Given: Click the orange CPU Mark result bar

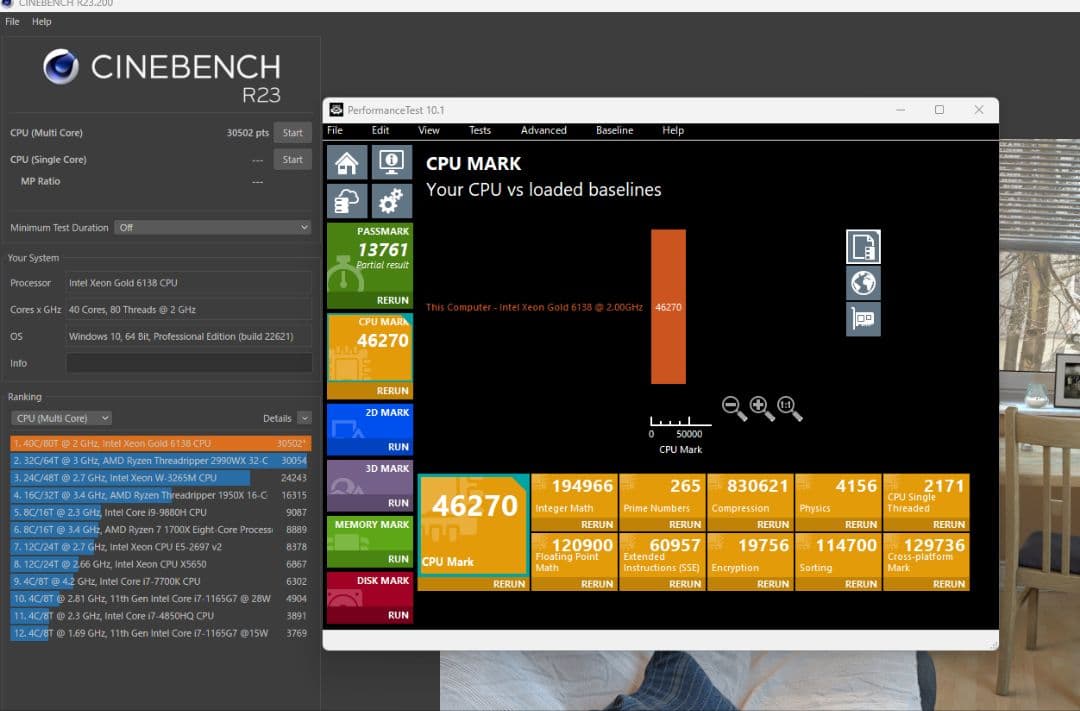Looking at the screenshot, I should (668, 306).
